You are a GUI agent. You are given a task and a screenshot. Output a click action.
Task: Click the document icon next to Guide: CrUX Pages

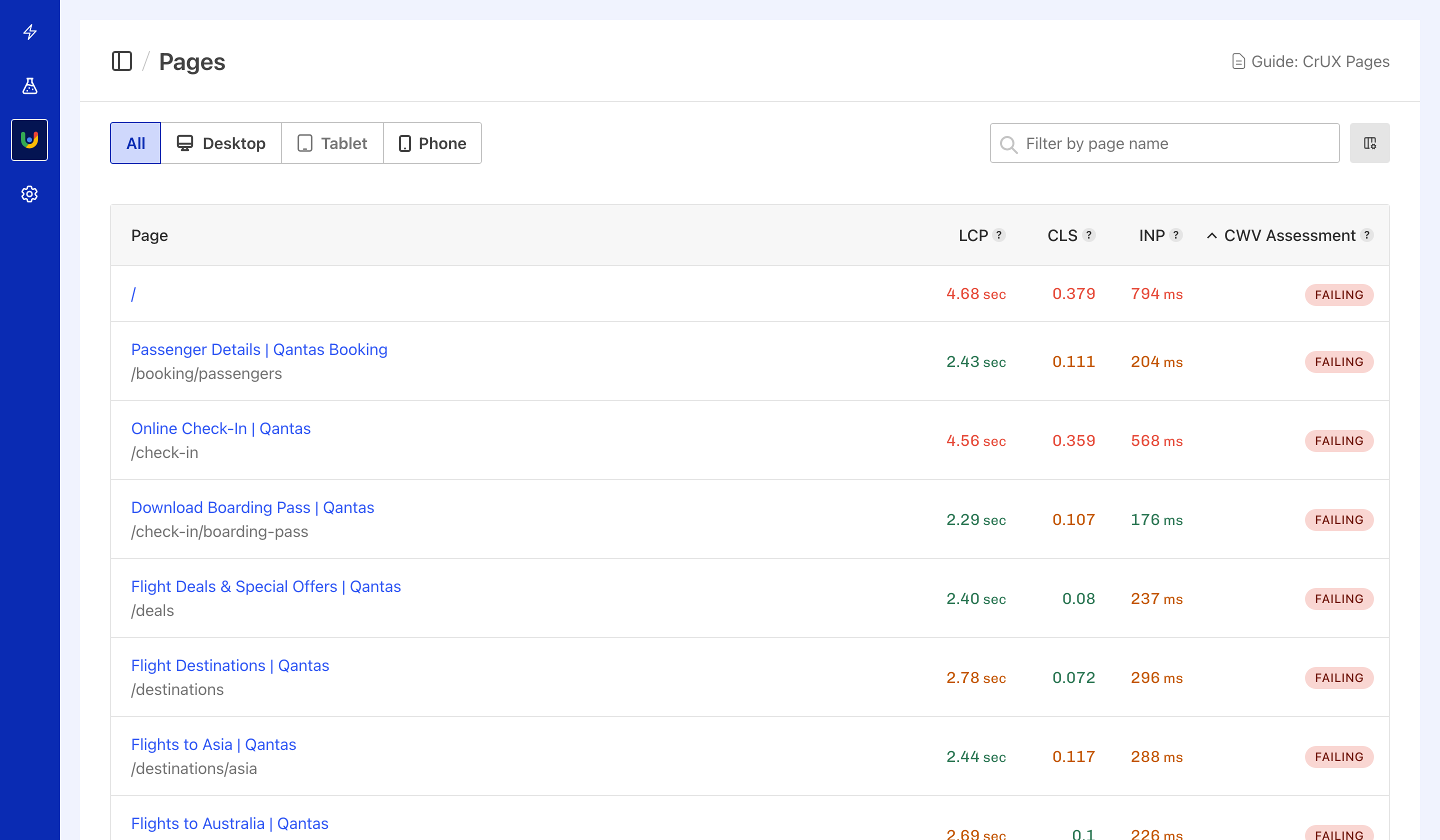pos(1238,61)
